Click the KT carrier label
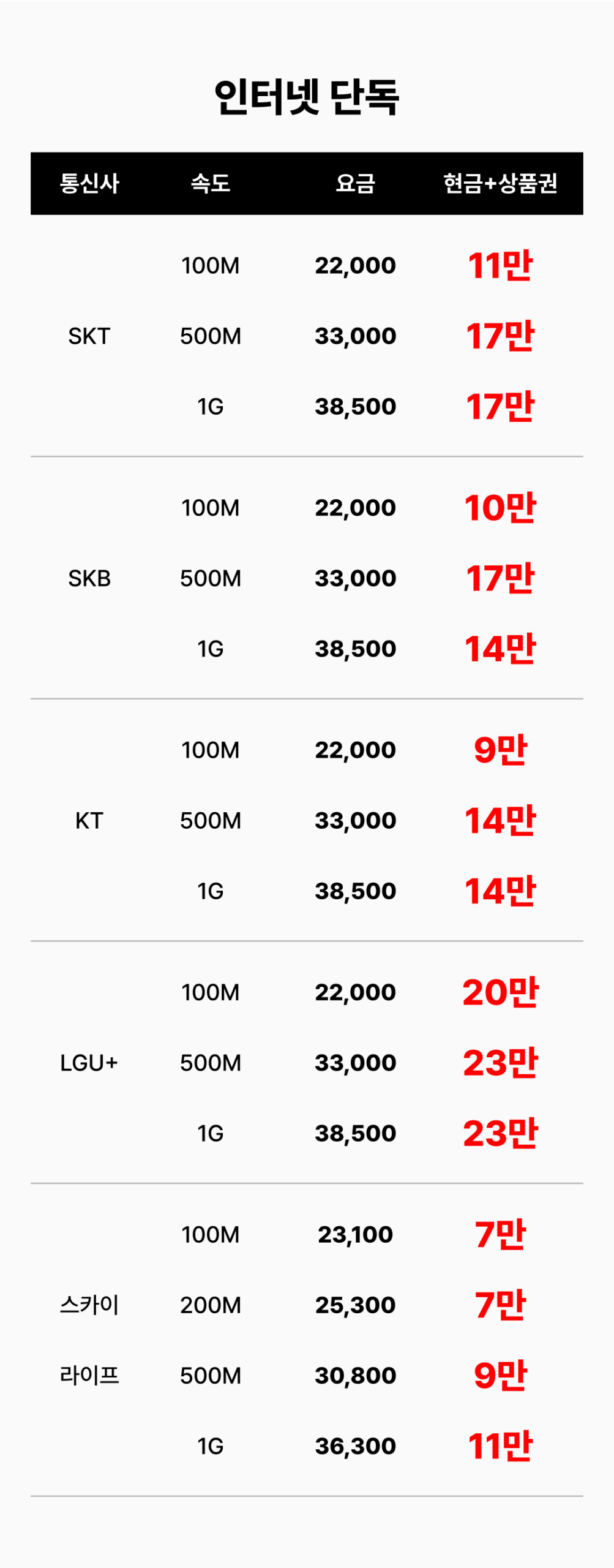The height and width of the screenshot is (1568, 614). tap(89, 821)
